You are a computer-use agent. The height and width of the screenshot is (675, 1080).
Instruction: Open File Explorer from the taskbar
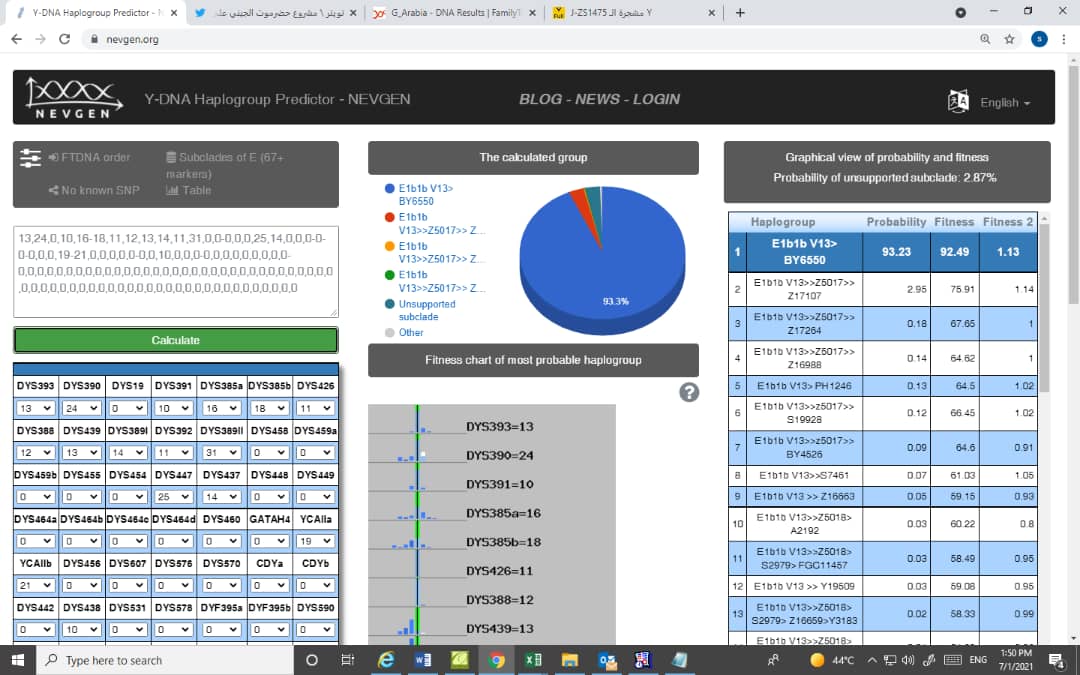click(x=569, y=660)
